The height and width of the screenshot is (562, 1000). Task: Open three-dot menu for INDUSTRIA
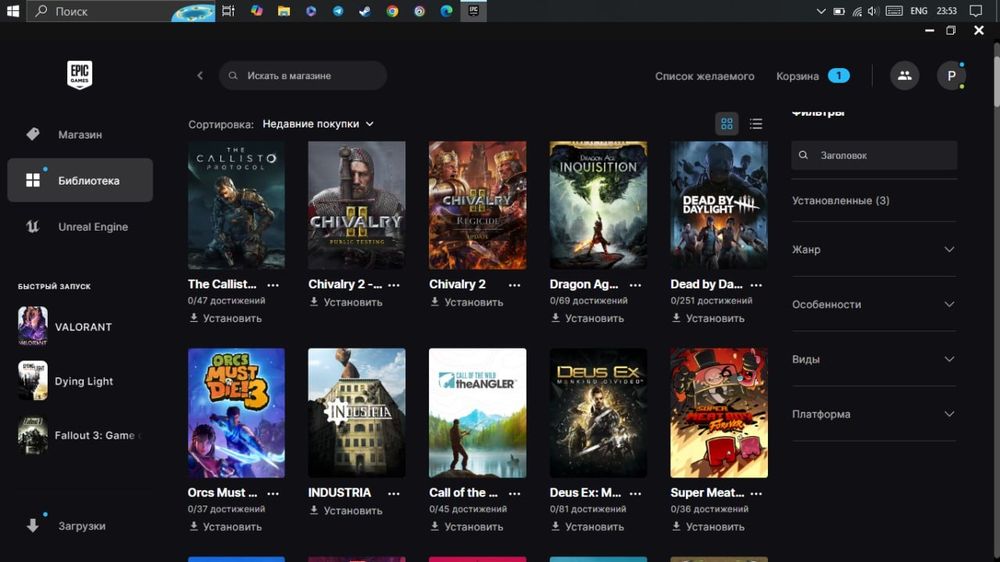(393, 493)
